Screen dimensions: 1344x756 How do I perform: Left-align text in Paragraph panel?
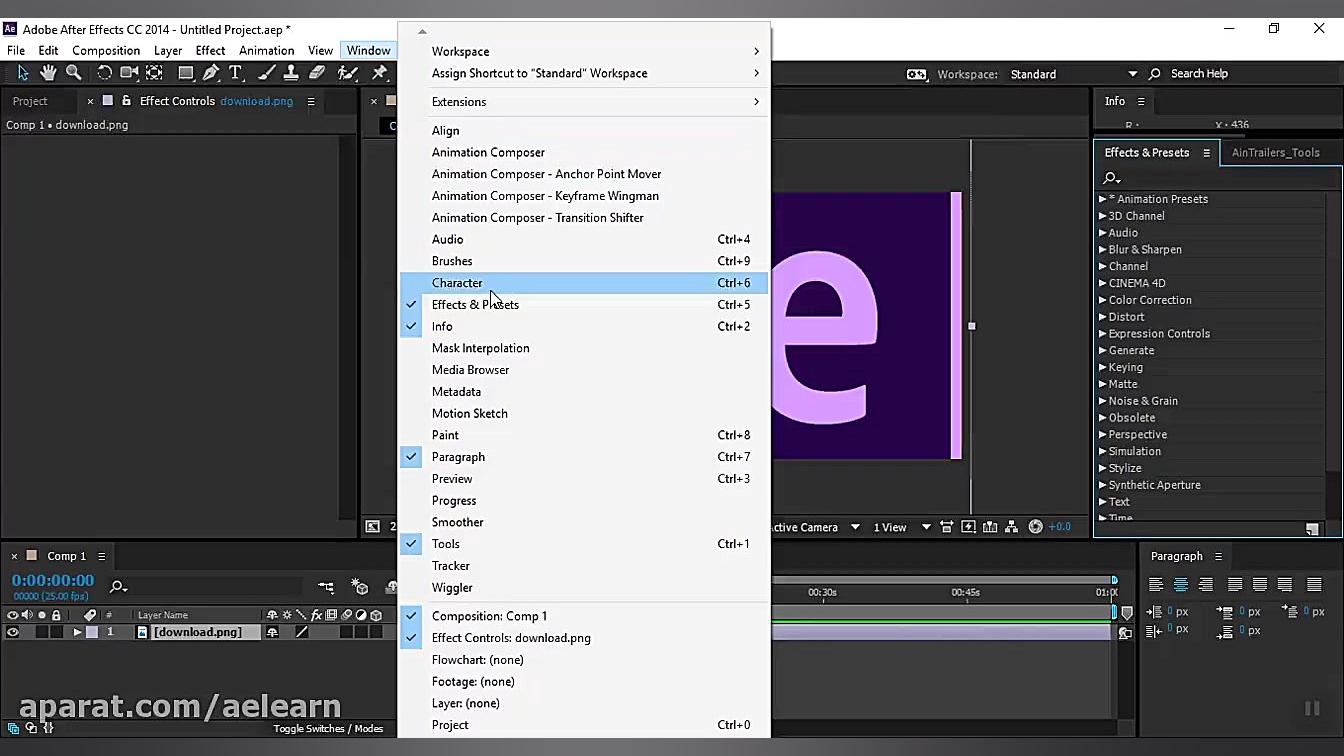click(x=1156, y=585)
